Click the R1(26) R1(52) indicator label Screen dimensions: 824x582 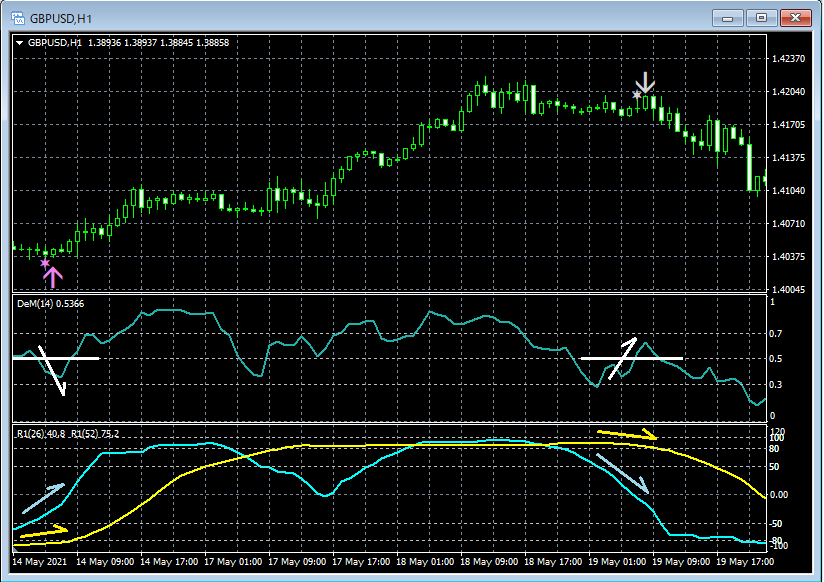(66, 433)
